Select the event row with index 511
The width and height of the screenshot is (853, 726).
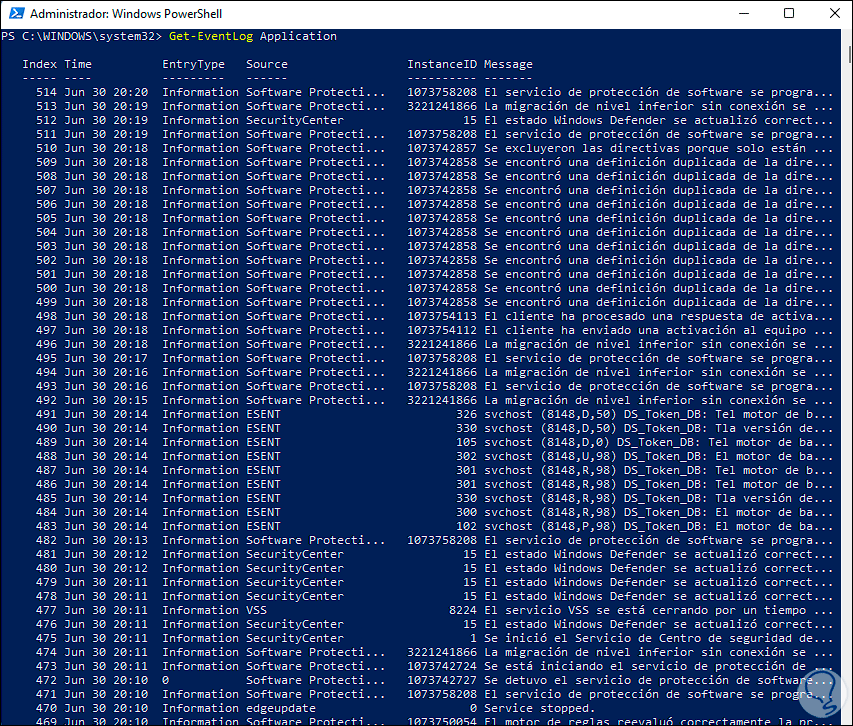point(434,134)
